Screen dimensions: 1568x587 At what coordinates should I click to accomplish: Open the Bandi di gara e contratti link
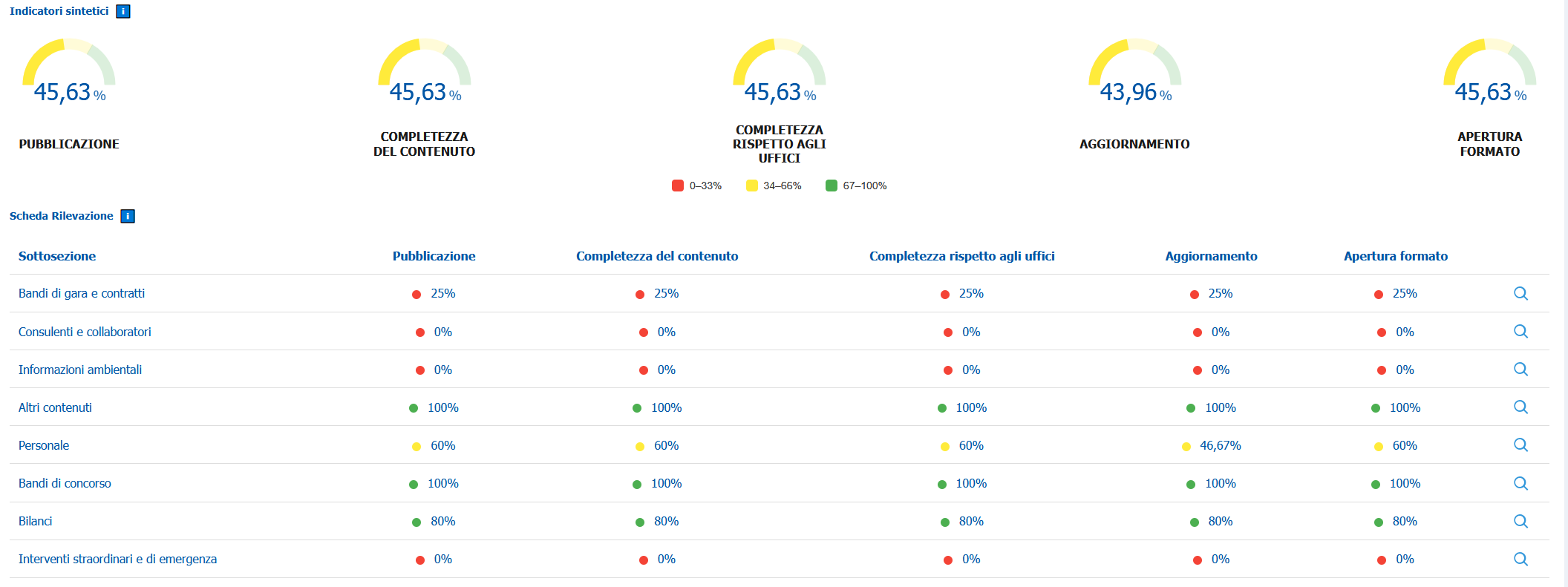82,293
